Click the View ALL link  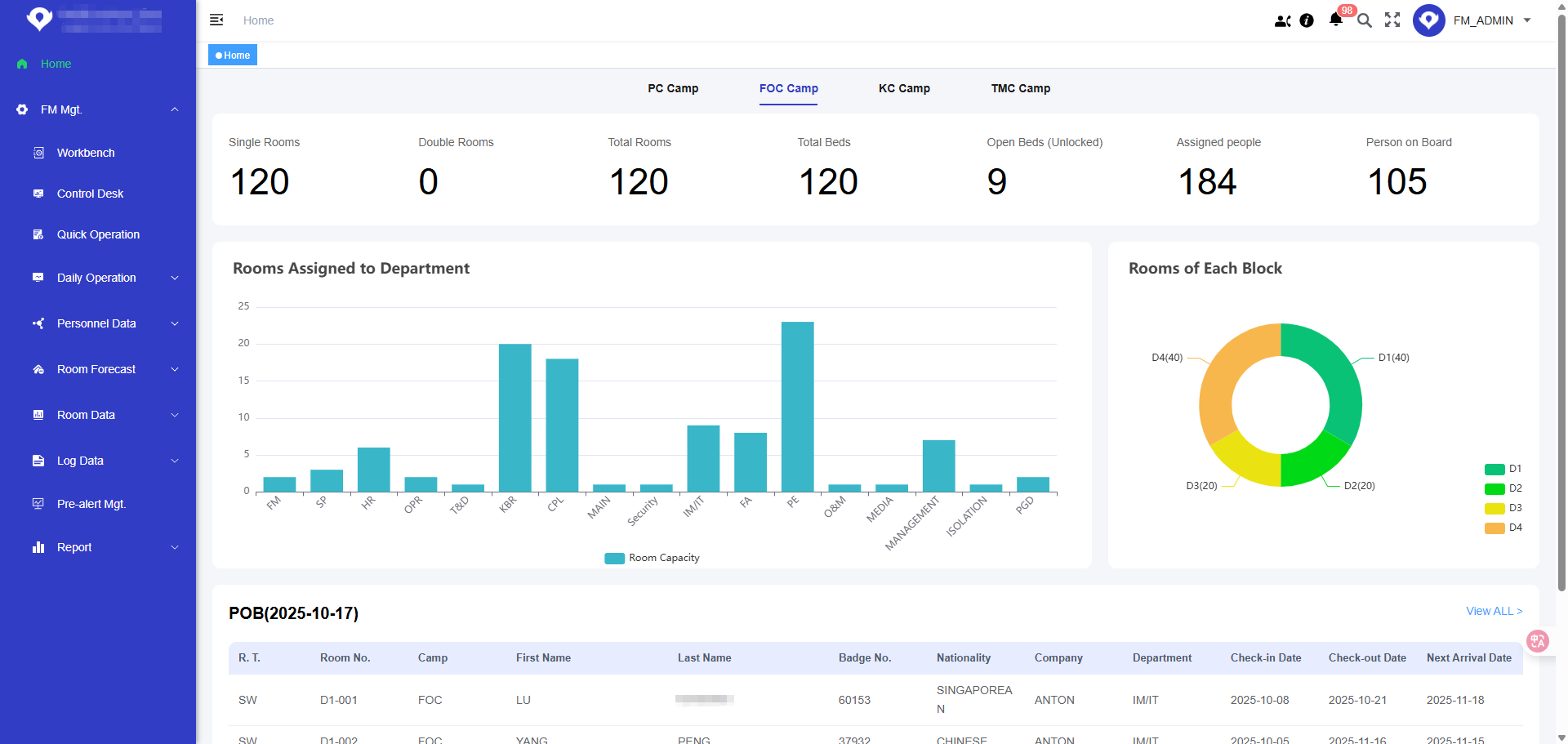coord(1494,611)
